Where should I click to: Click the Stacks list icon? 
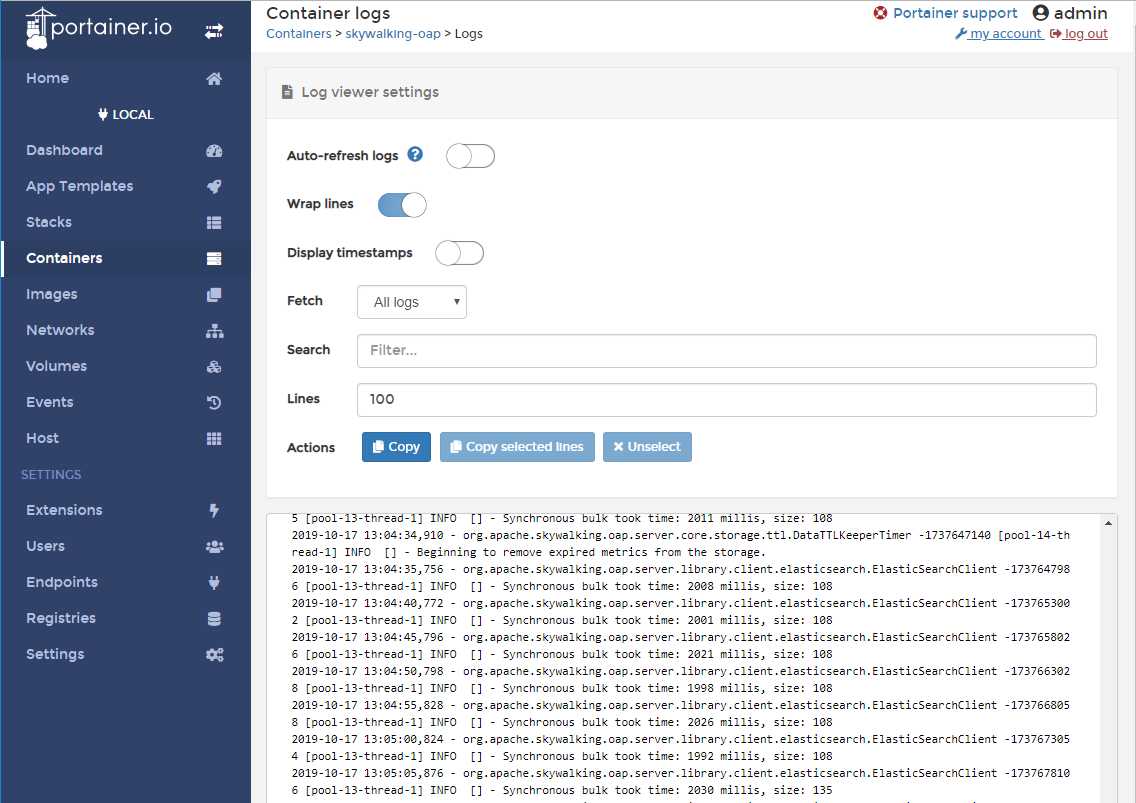[x=214, y=222]
